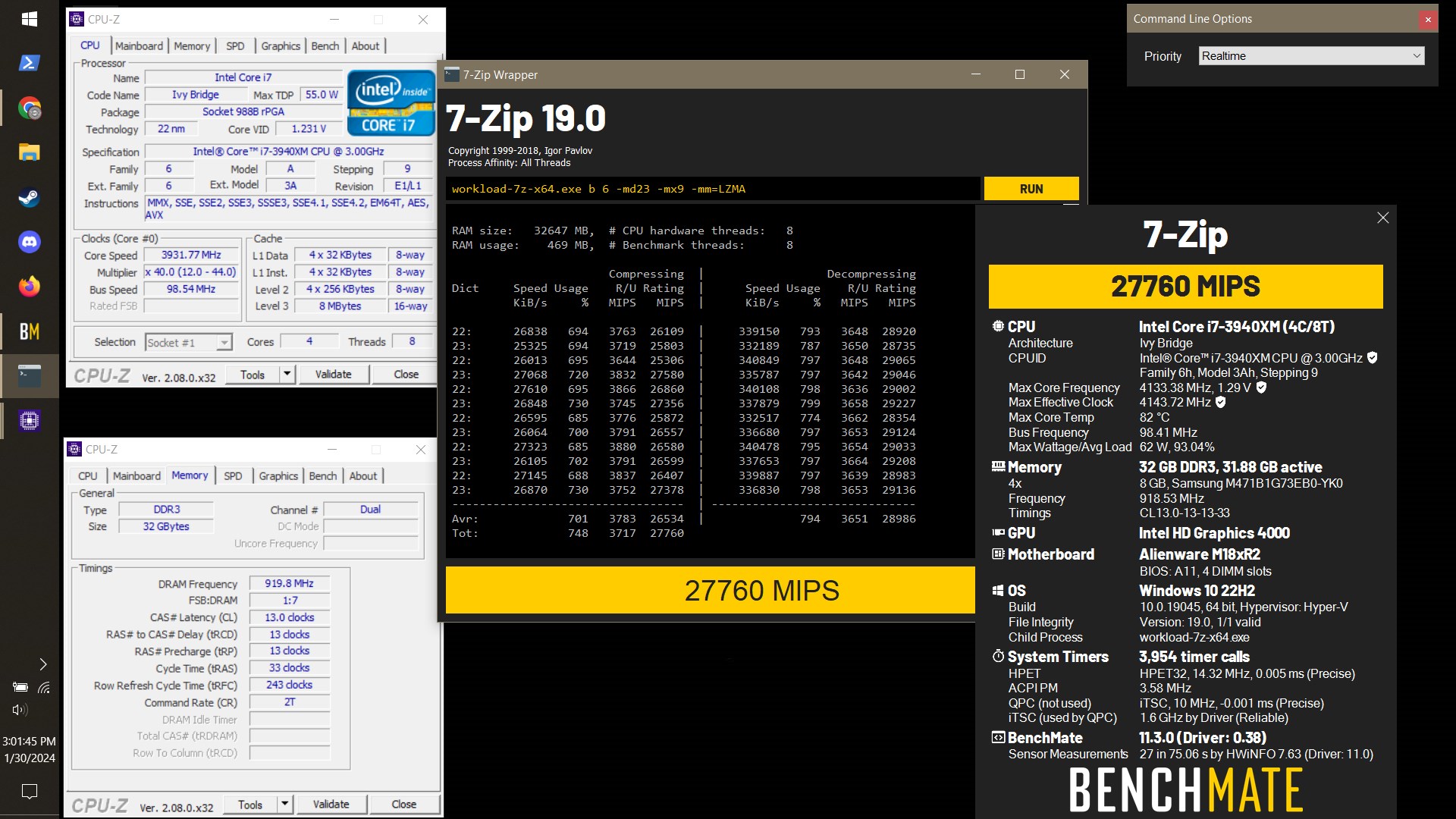Click the Multiplier value x 40.0
Viewport: 1456px width, 819px height.
tap(191, 271)
